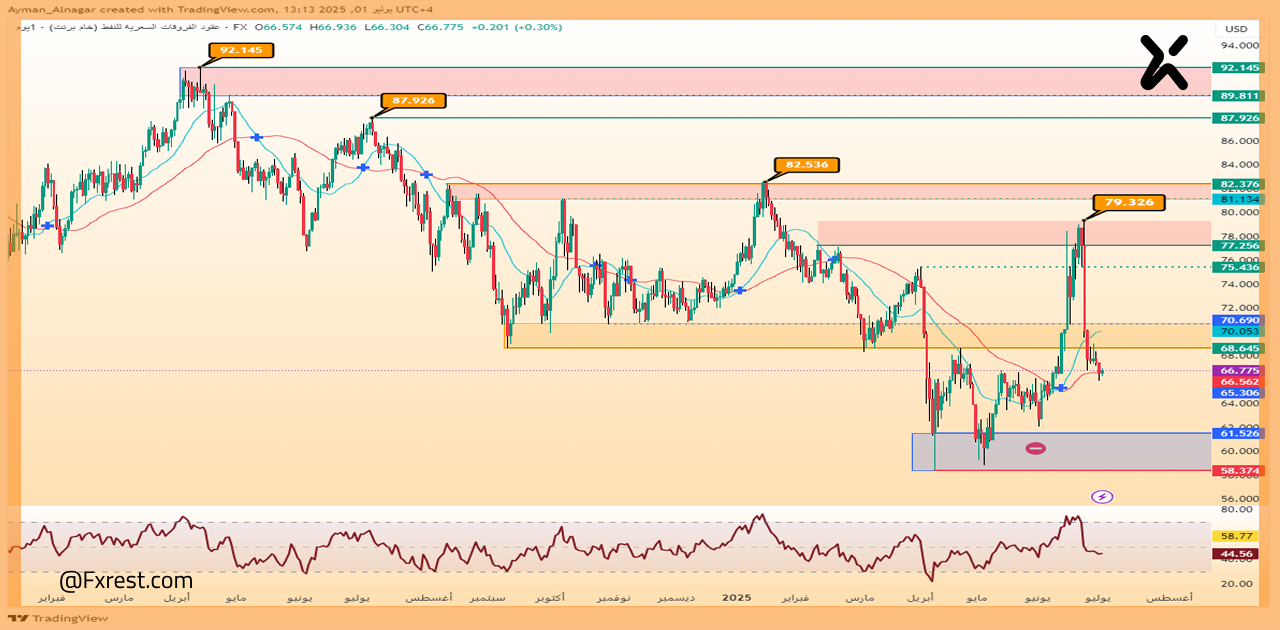Click the purple lightning bolt icon
The height and width of the screenshot is (630, 1280).
(x=1102, y=496)
